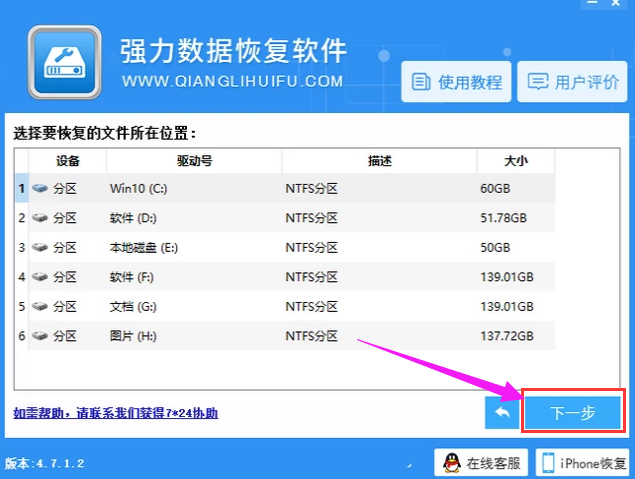Open the 如需帮助 7*24 support link
635x479 pixels.
115,413
